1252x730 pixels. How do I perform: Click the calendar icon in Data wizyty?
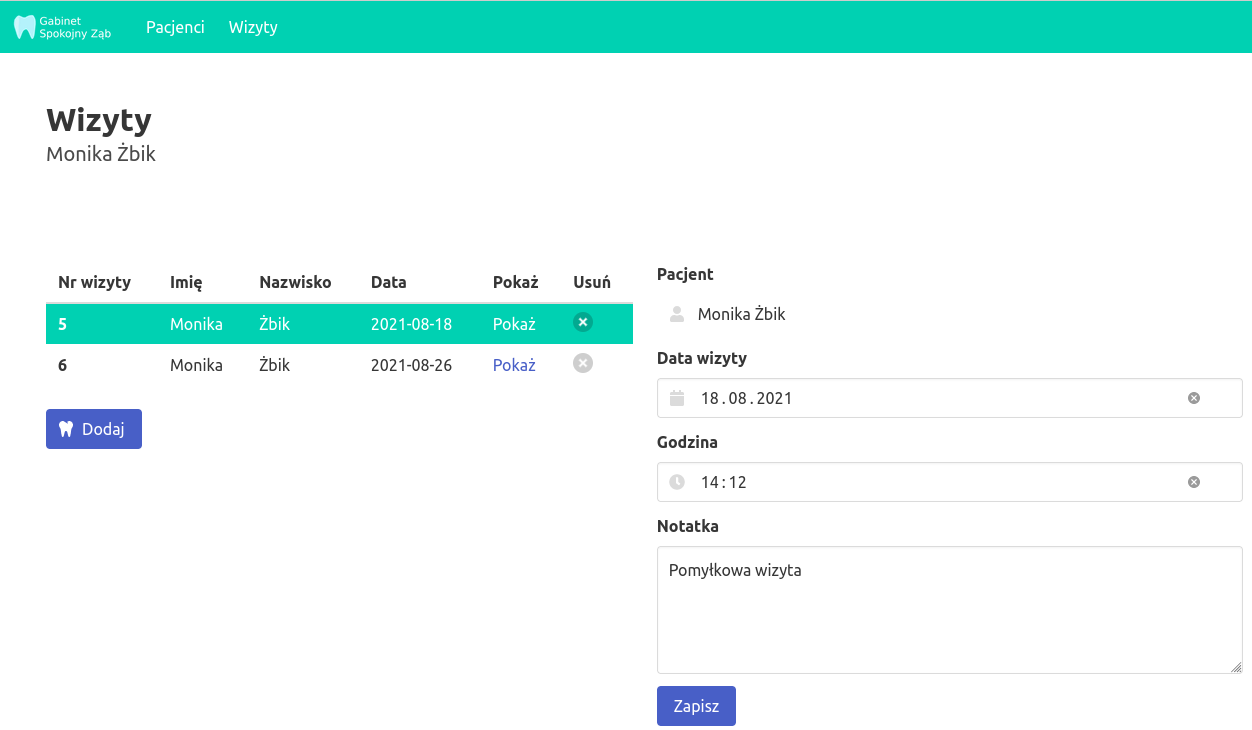pyautogui.click(x=677, y=398)
